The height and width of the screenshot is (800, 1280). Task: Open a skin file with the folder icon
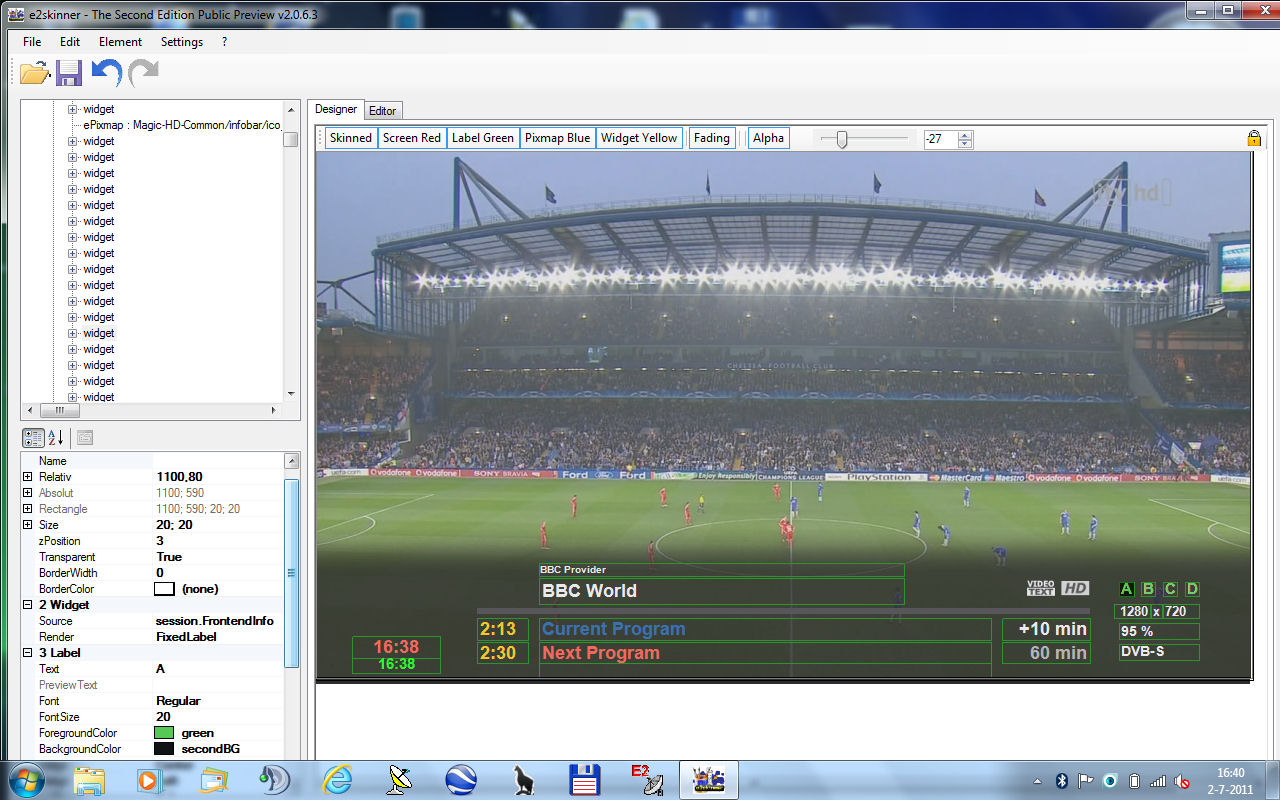tap(35, 72)
